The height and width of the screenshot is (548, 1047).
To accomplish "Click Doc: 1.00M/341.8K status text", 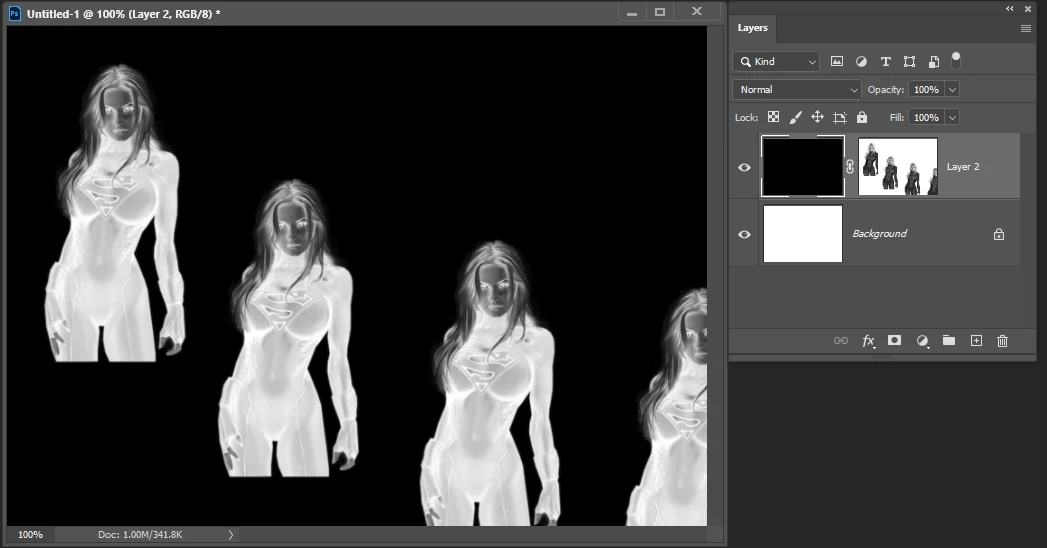I will (140, 535).
